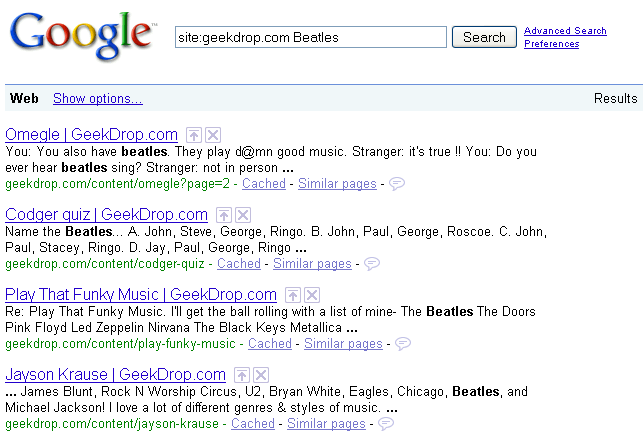Select the Web tab

pyautogui.click(x=24, y=98)
